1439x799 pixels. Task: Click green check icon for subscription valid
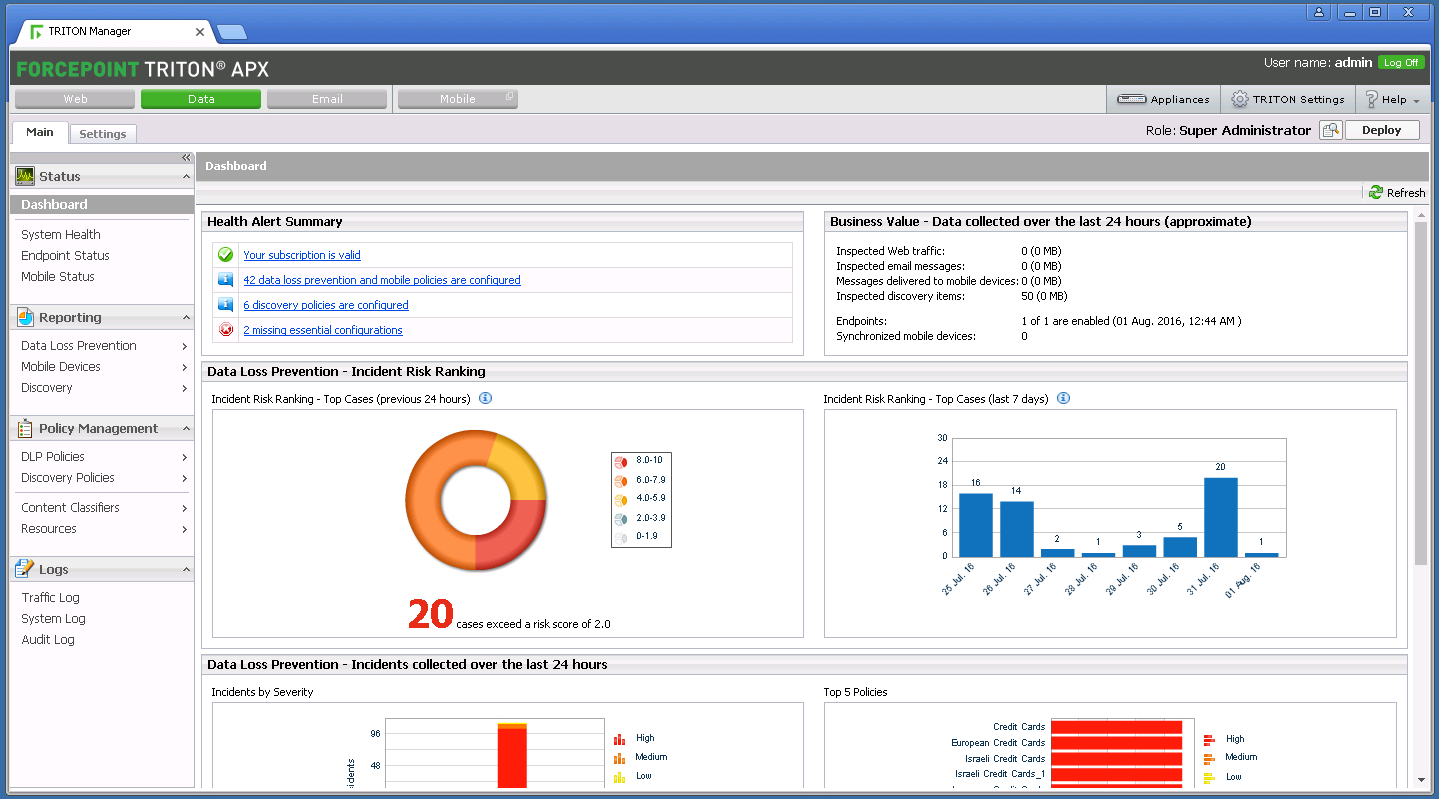(225, 255)
